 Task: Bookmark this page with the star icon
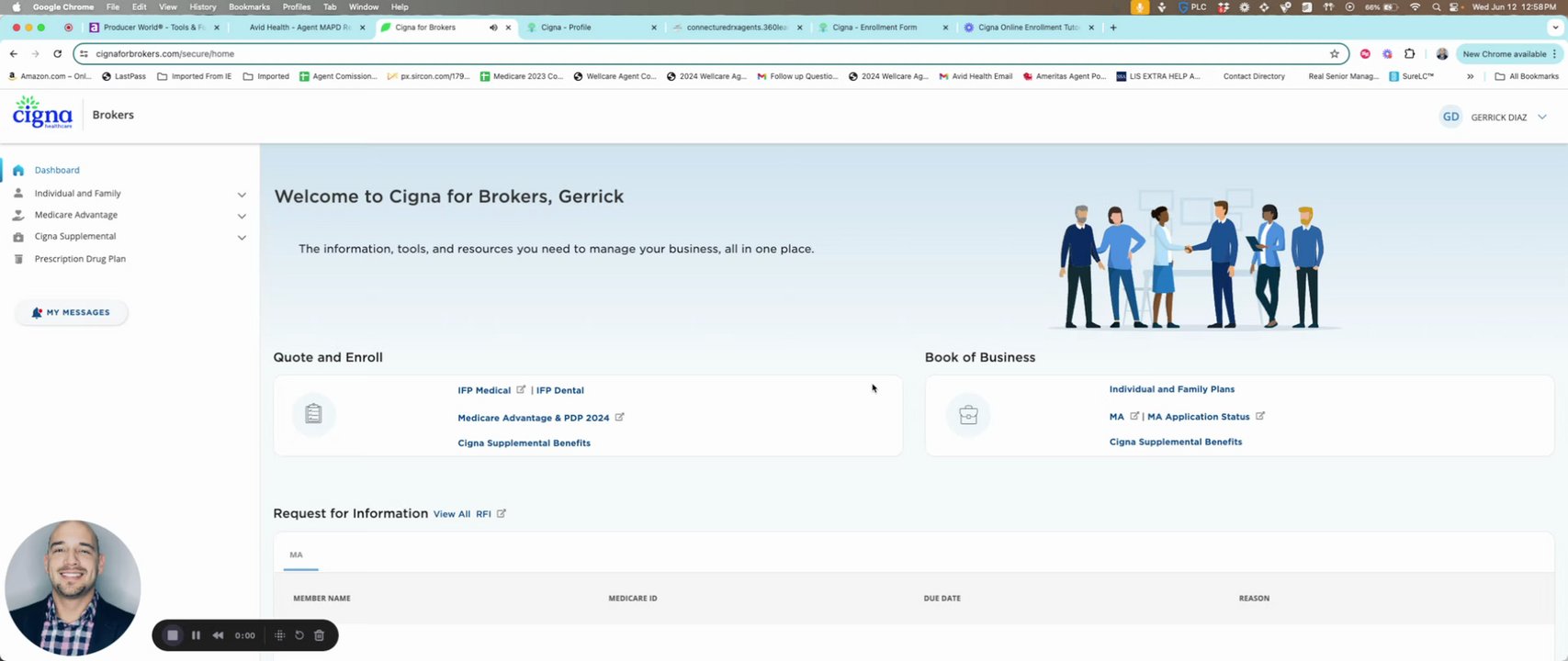click(1335, 54)
